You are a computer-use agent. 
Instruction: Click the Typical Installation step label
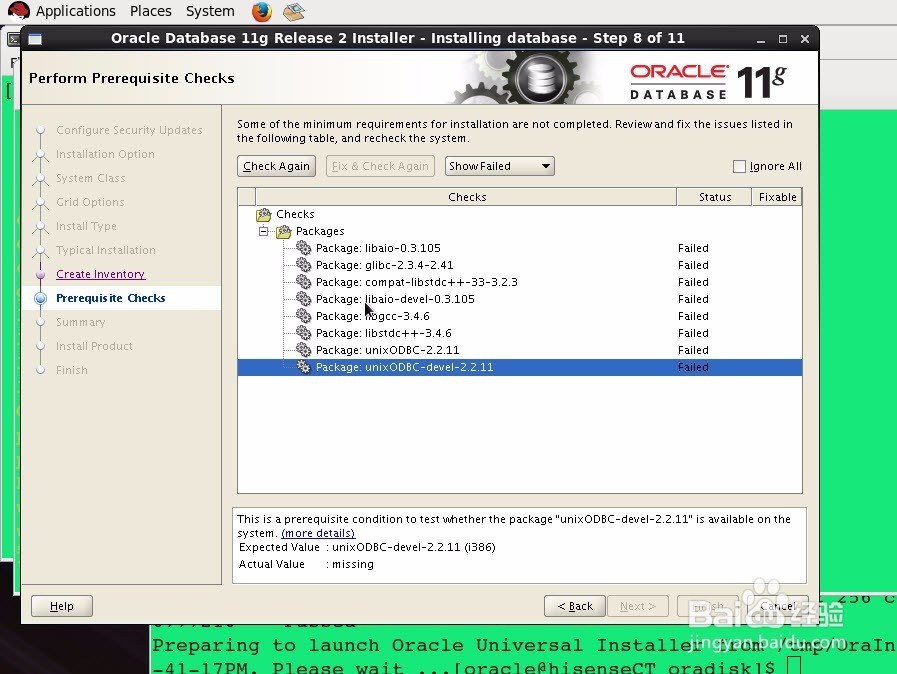tap(106, 250)
